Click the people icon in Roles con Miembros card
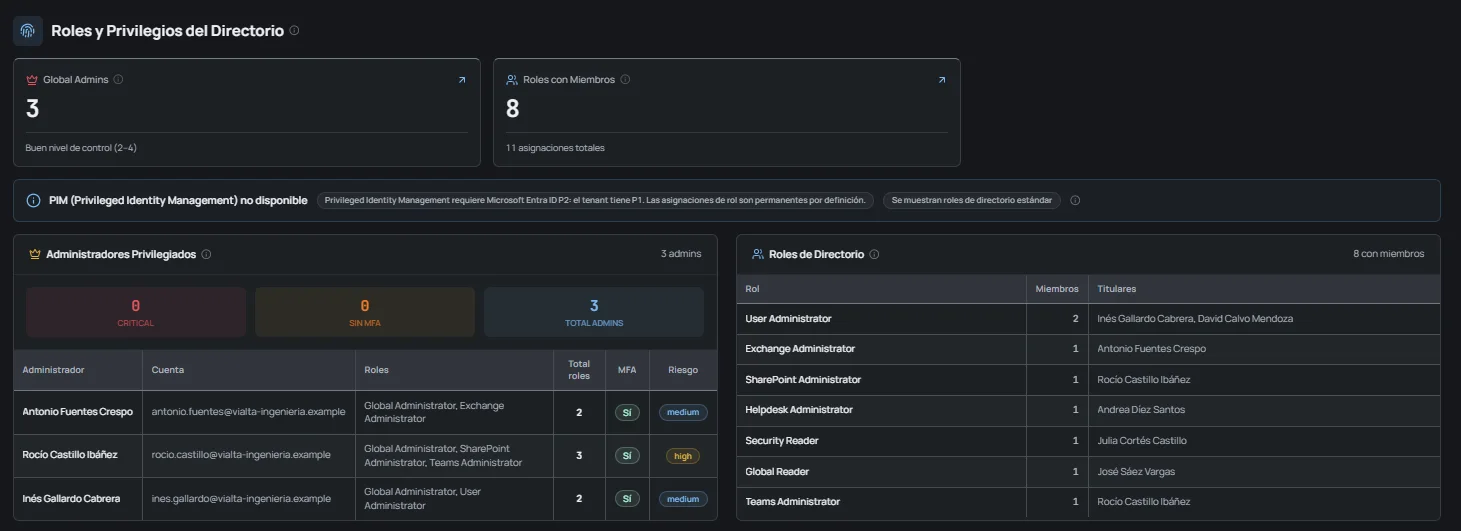The image size is (1461, 531). click(x=512, y=80)
